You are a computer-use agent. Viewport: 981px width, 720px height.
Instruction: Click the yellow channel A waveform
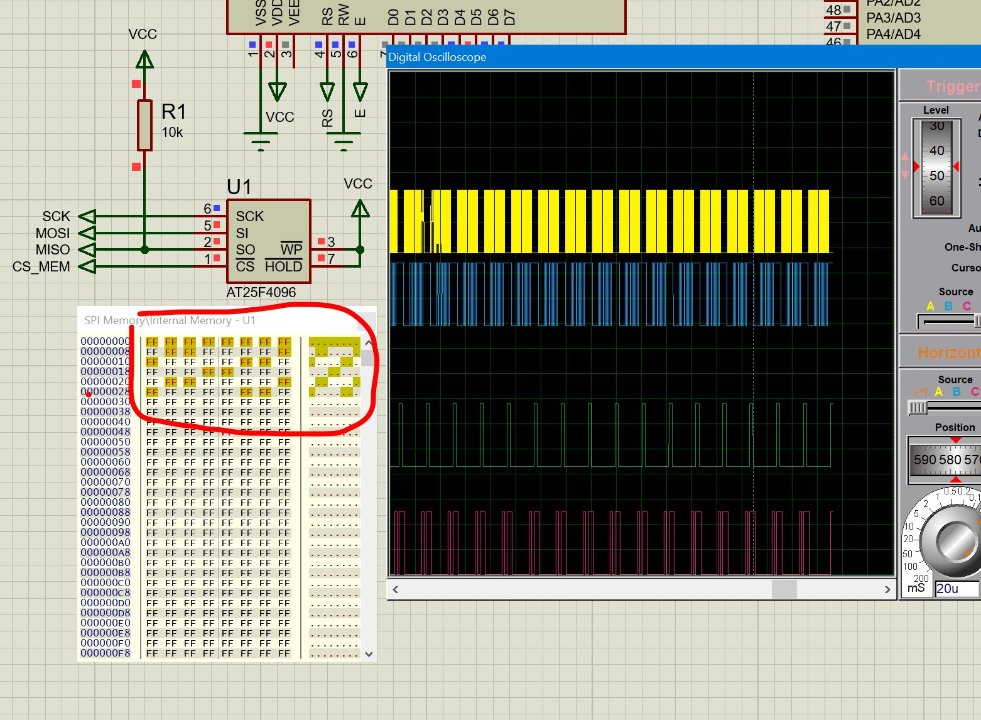point(610,221)
